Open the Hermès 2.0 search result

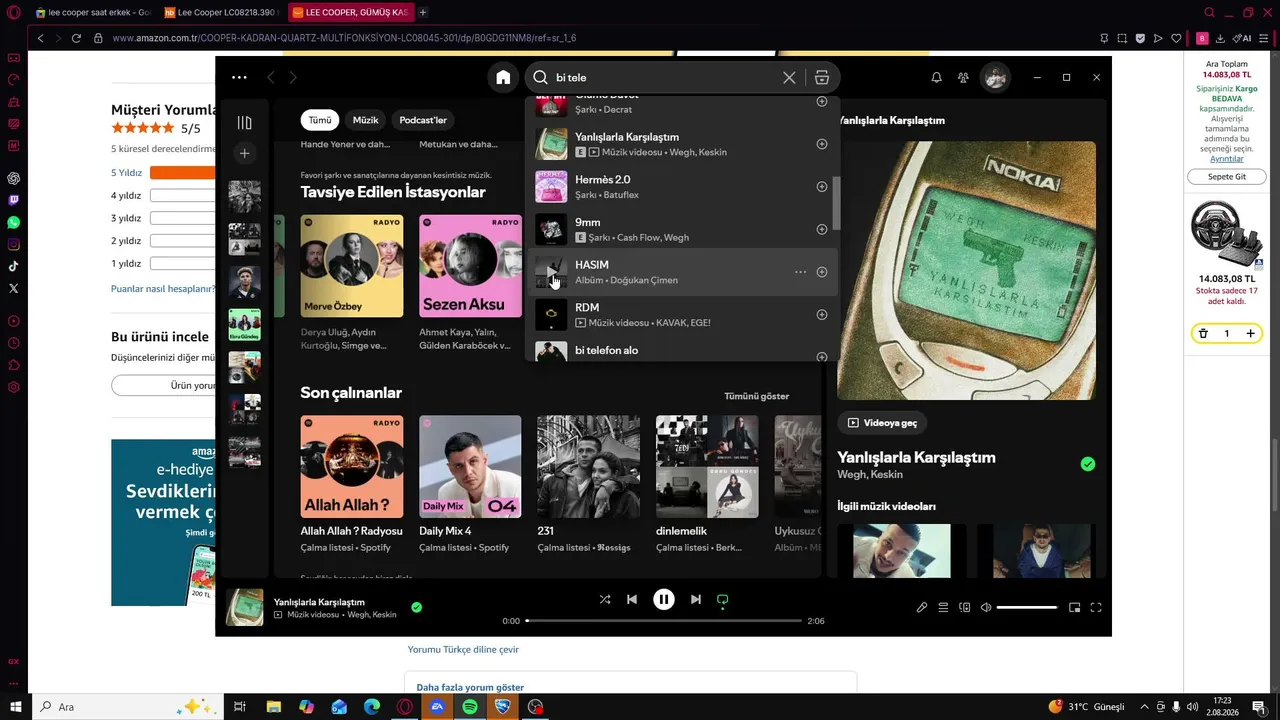click(682, 187)
